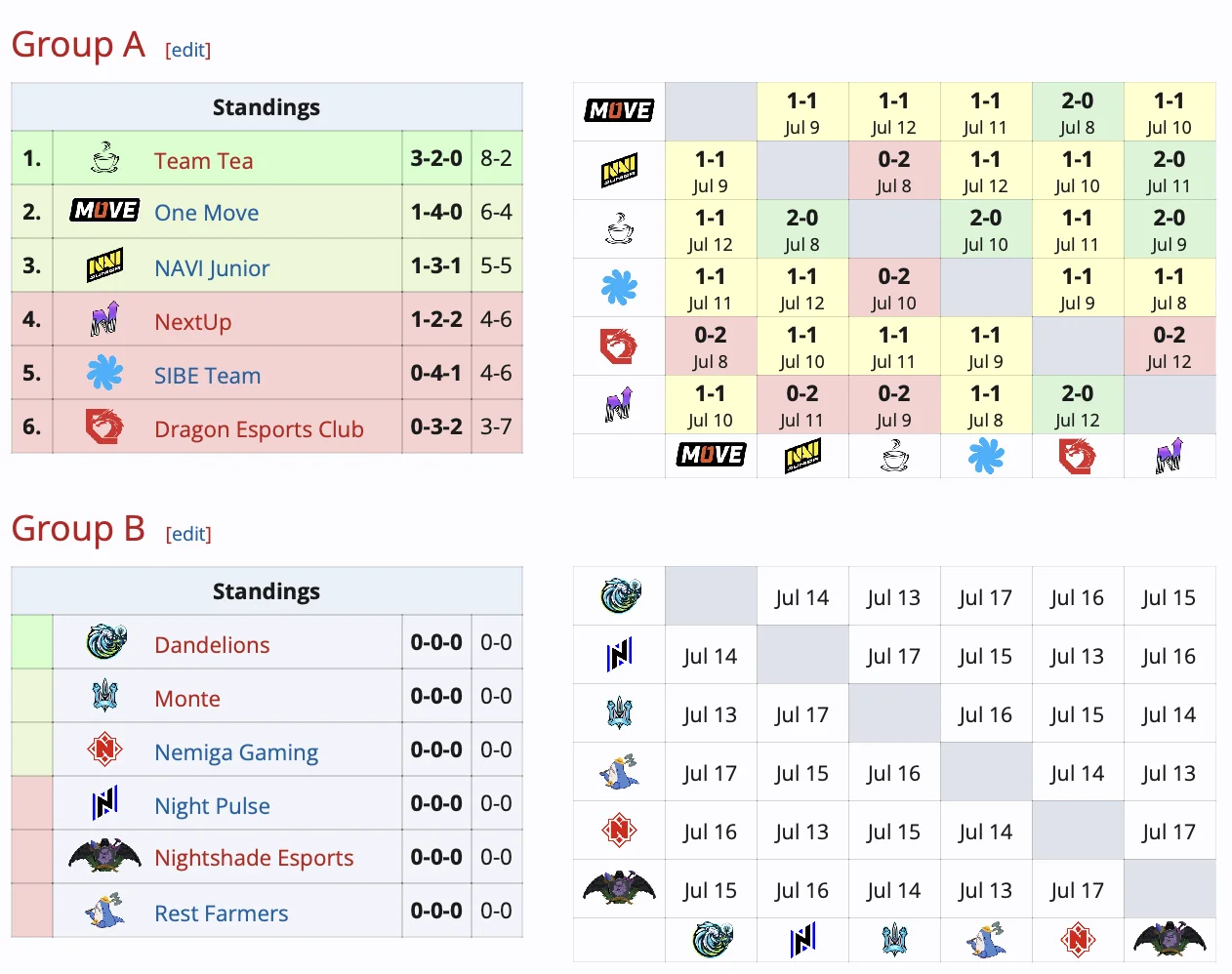Click the SIBE Team snowflake logo in standings
Viewport: 1232px width, 974px height.
click(104, 373)
